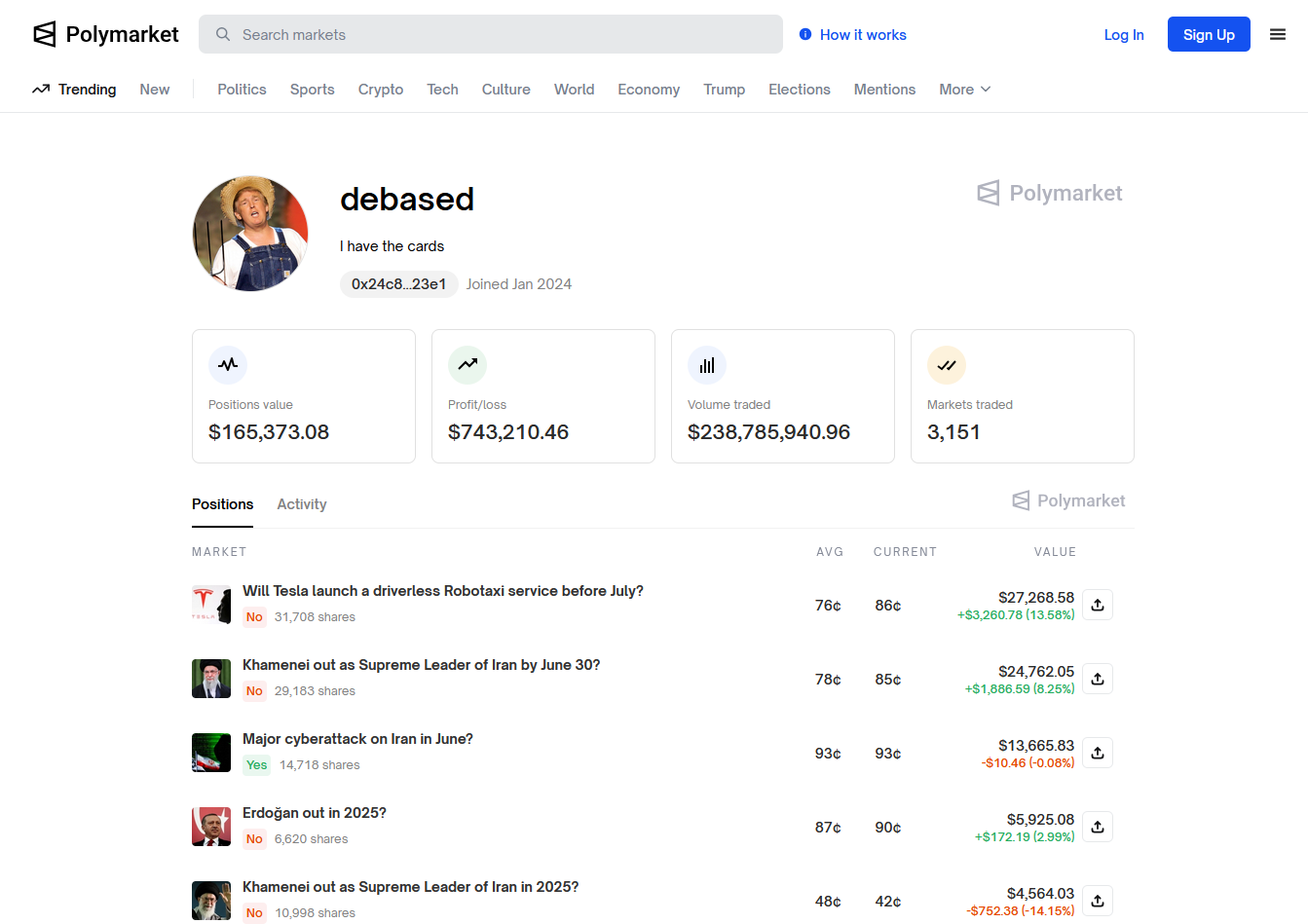The height and width of the screenshot is (924, 1308).
Task: Click the MARKET column header
Action: [219, 552]
